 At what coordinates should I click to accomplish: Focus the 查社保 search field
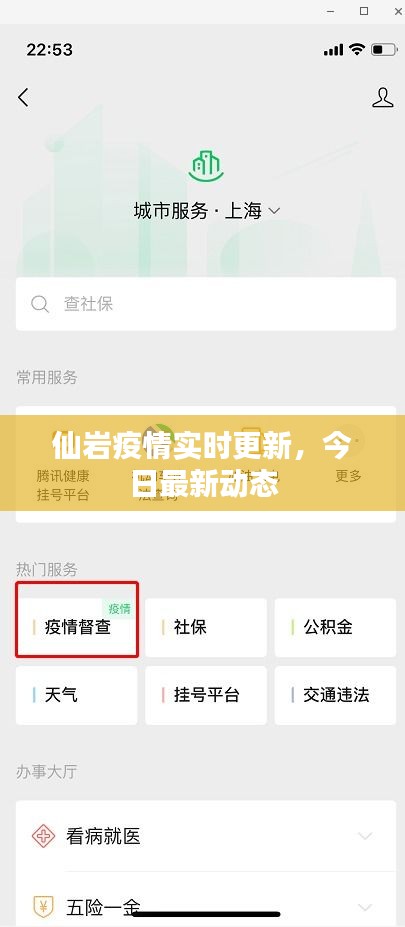pos(206,304)
